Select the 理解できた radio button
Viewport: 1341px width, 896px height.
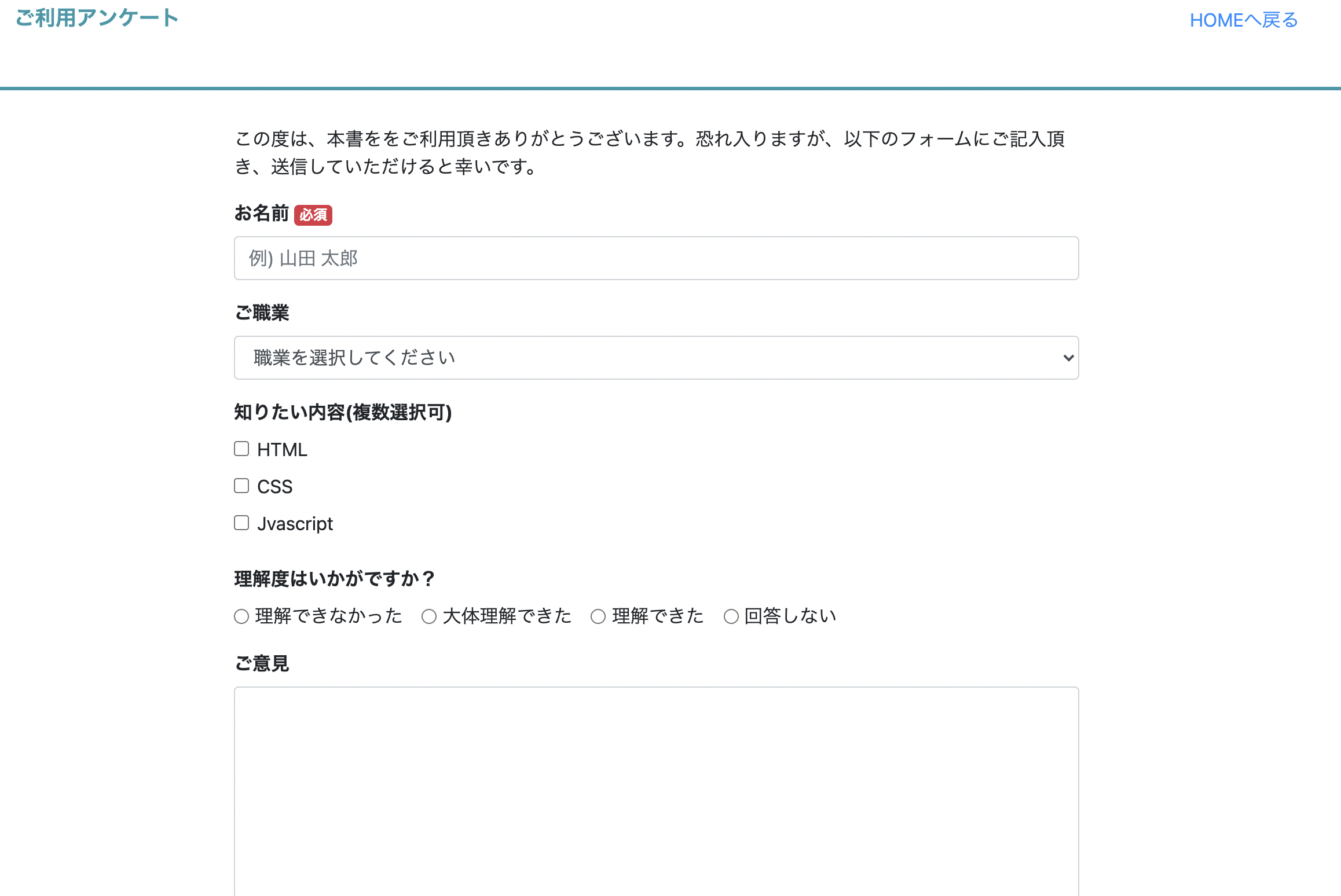[x=598, y=616]
